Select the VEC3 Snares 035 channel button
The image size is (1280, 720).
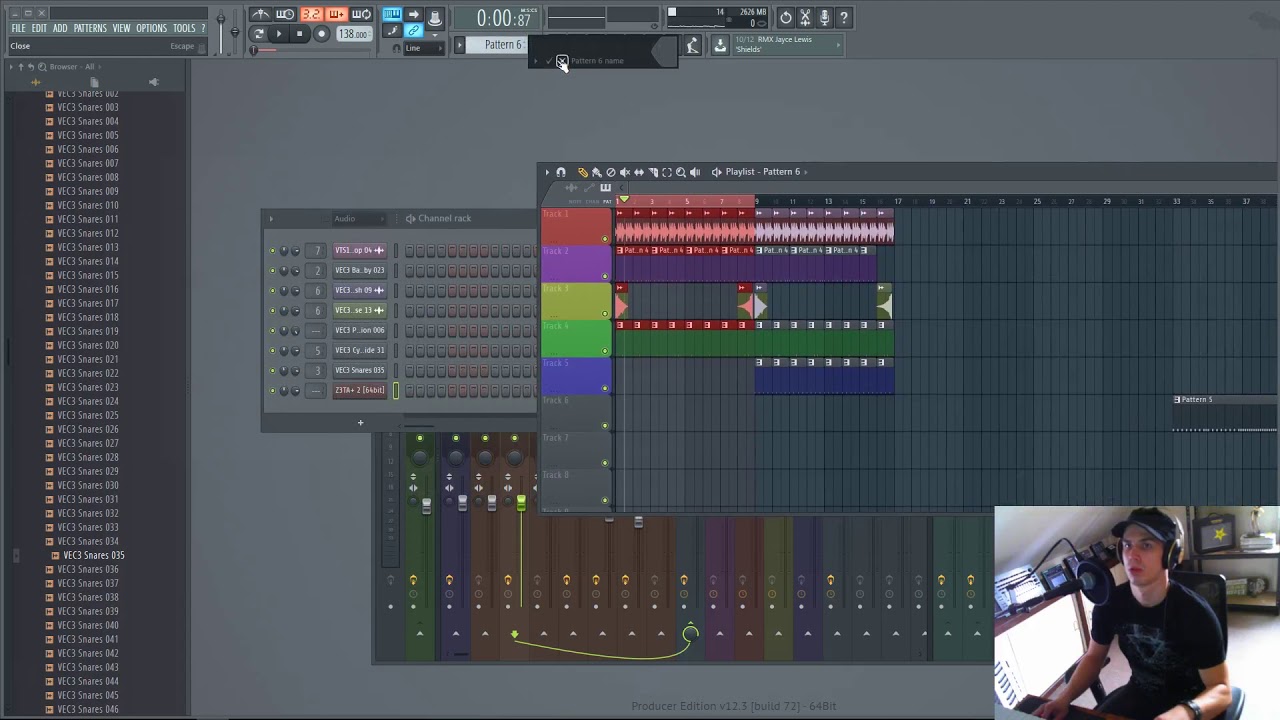[x=359, y=370]
